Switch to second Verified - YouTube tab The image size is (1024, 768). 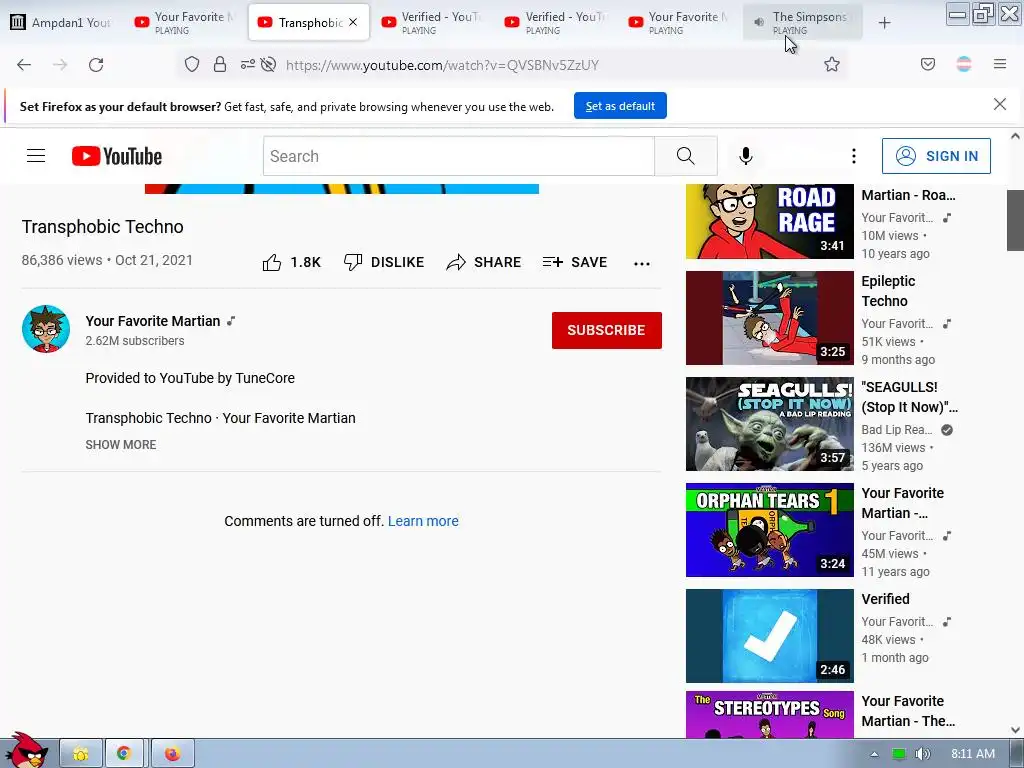[556, 23]
